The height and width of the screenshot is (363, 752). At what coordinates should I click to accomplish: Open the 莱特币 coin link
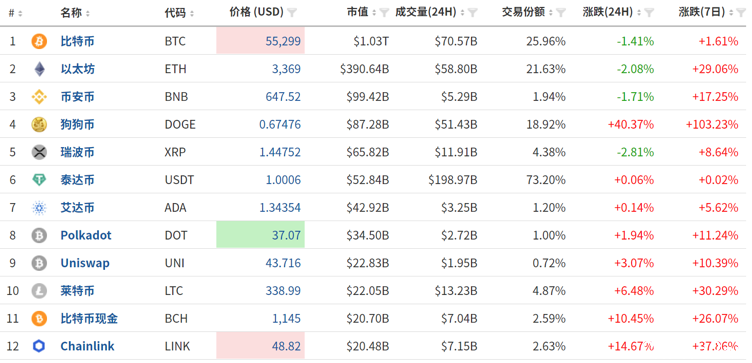coord(77,291)
